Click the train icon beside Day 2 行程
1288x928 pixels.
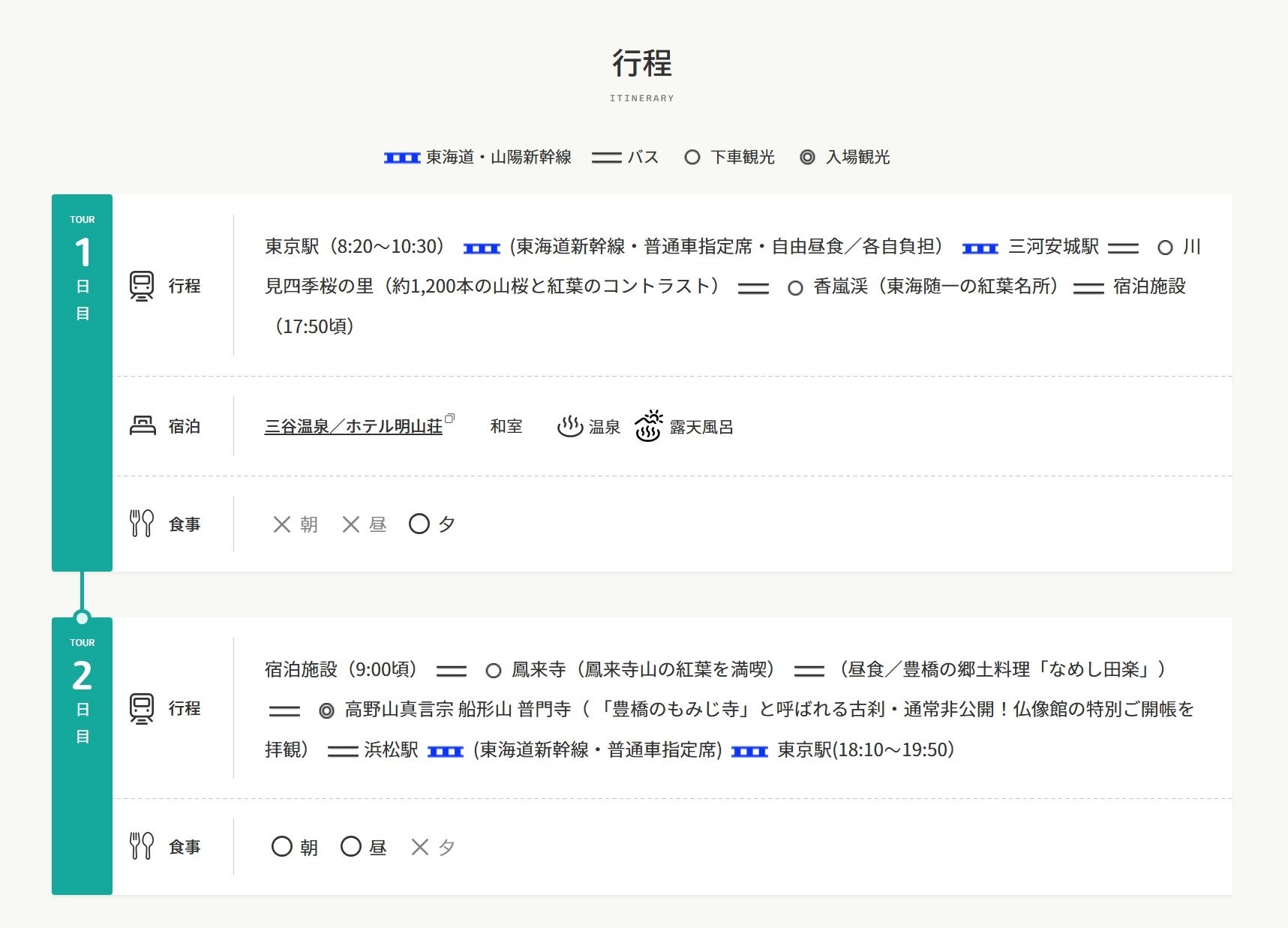pos(142,708)
